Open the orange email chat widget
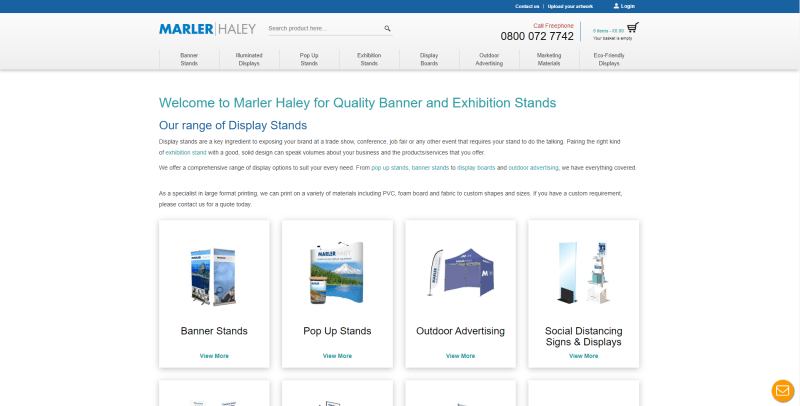800x406 pixels. click(783, 391)
